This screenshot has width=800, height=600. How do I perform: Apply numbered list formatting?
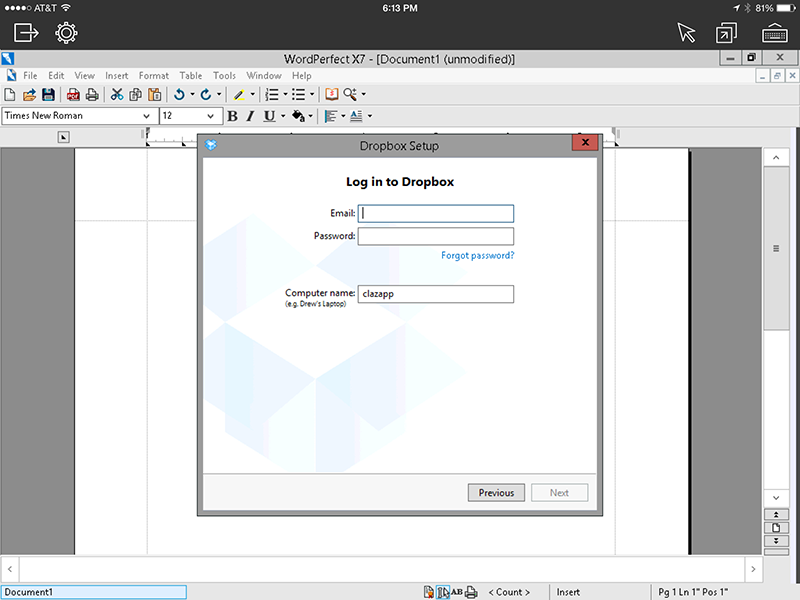(272, 94)
